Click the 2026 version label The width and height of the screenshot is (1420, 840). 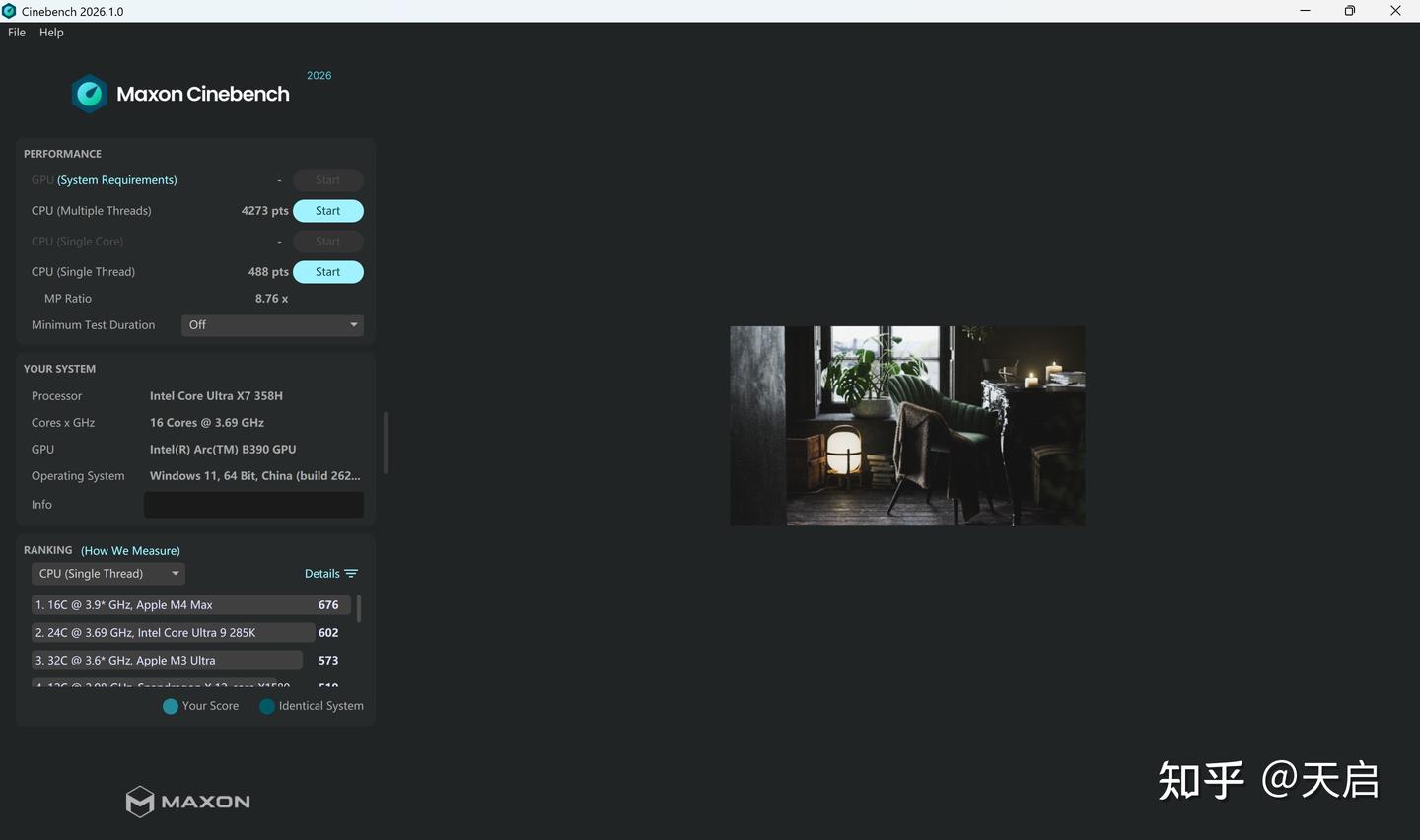[319, 76]
